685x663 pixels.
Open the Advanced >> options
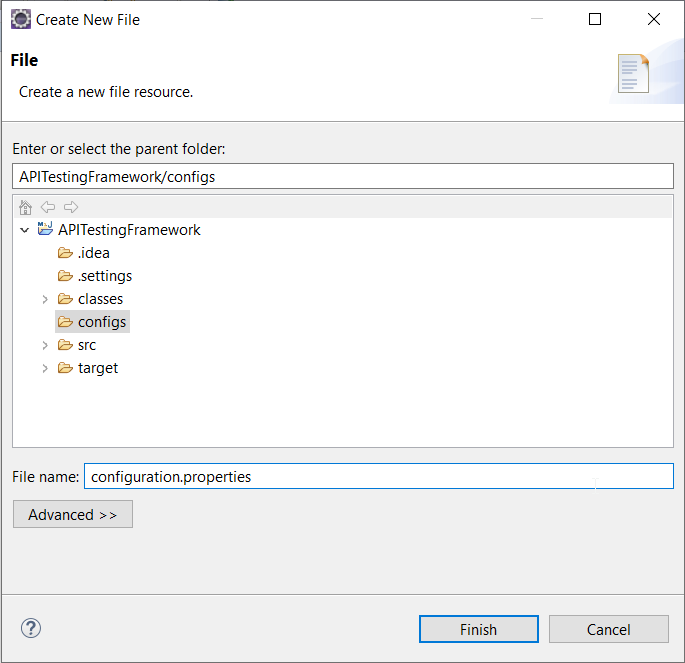(x=73, y=514)
